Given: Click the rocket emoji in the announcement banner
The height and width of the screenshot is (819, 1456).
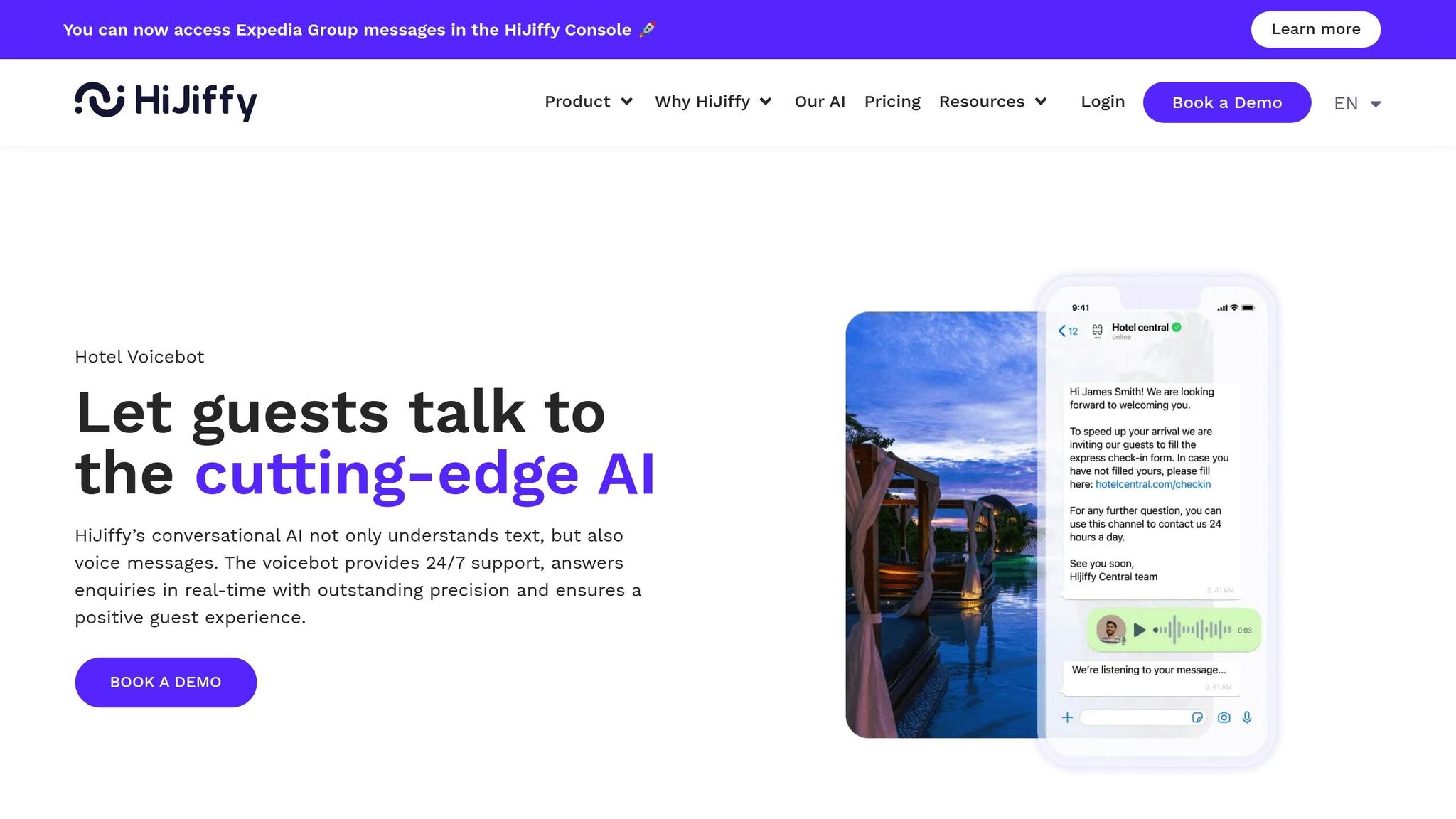Looking at the screenshot, I should [x=647, y=29].
